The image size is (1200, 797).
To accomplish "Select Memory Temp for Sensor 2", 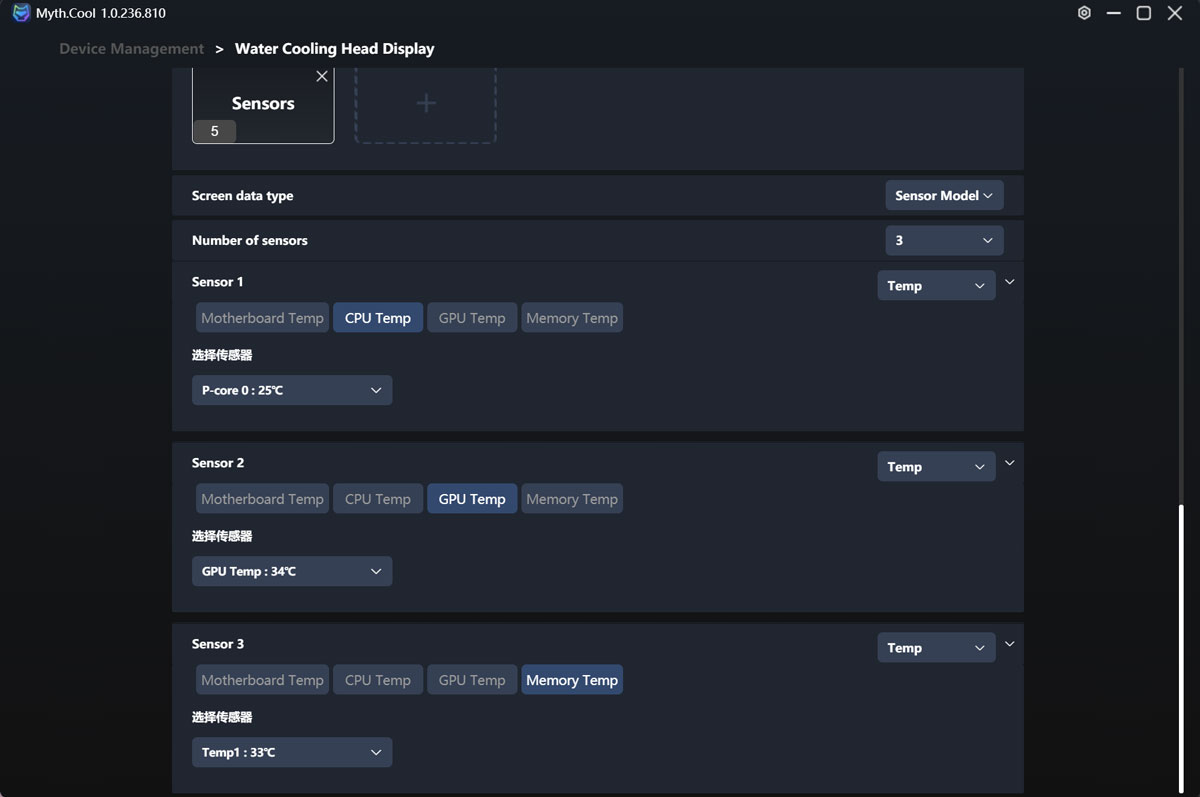I will (x=572, y=499).
